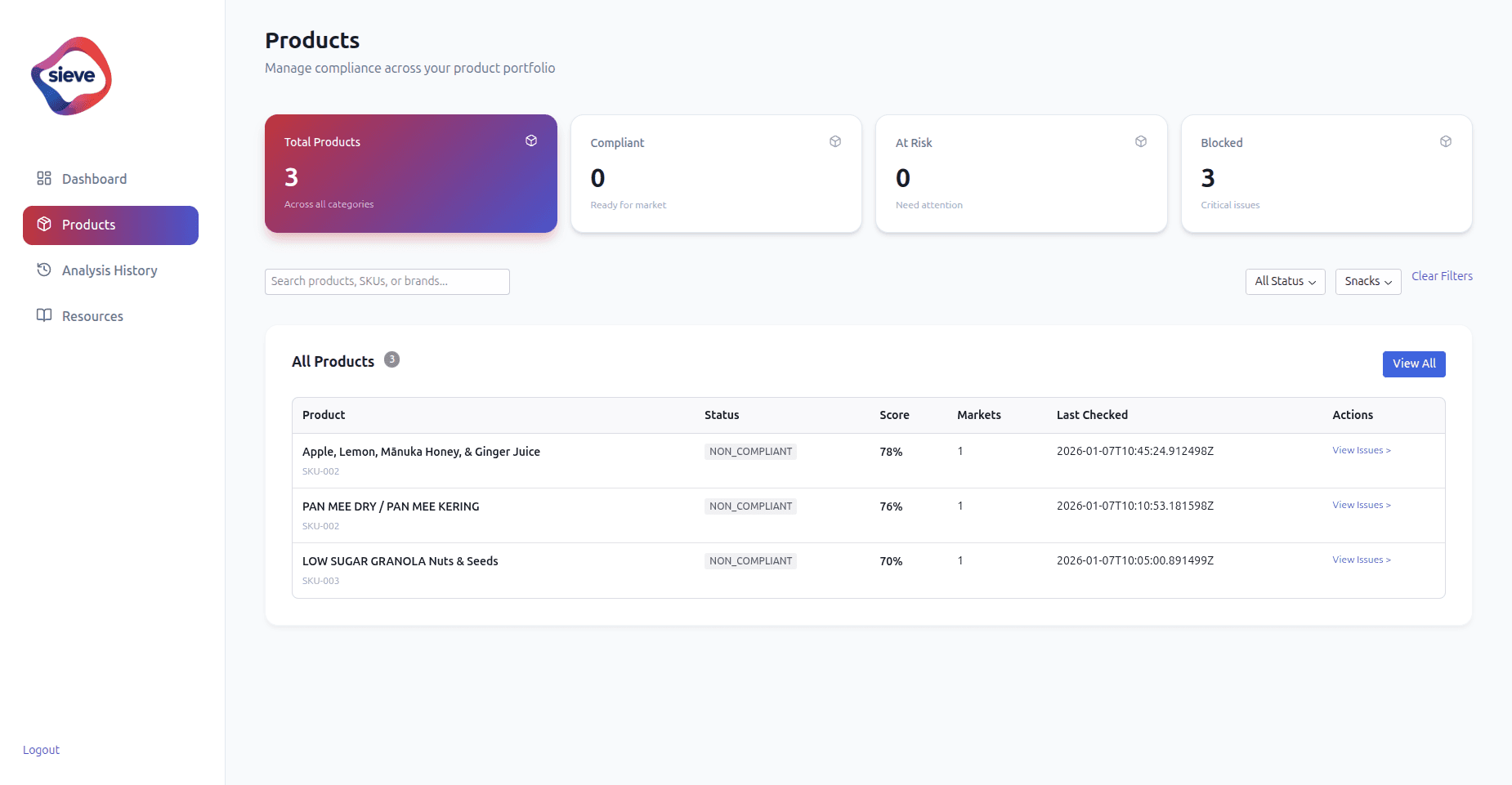Image resolution: width=1512 pixels, height=785 pixels.
Task: Select the Products cube icon in sidebar
Action: pyautogui.click(x=45, y=225)
